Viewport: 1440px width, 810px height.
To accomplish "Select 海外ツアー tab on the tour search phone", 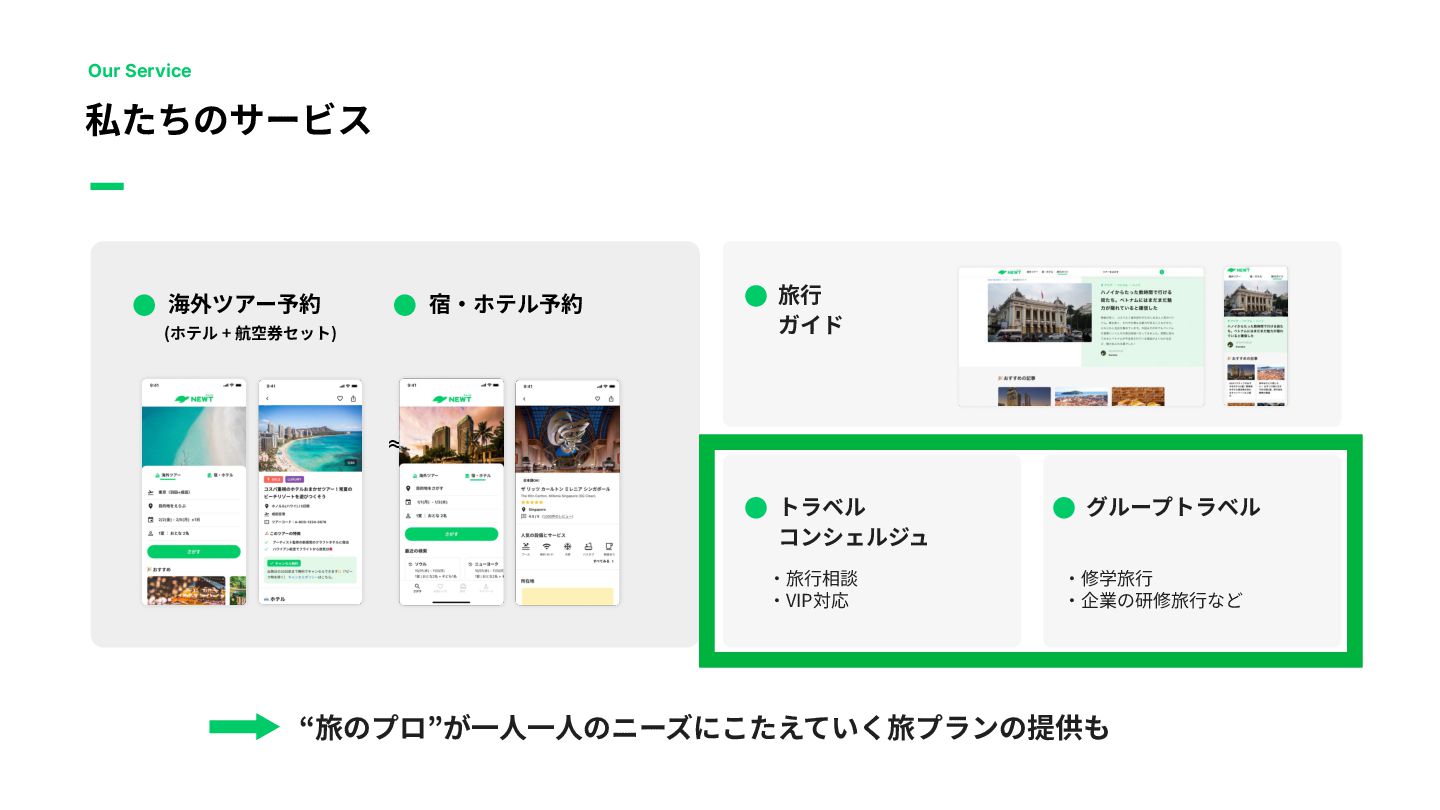I will click(x=168, y=475).
